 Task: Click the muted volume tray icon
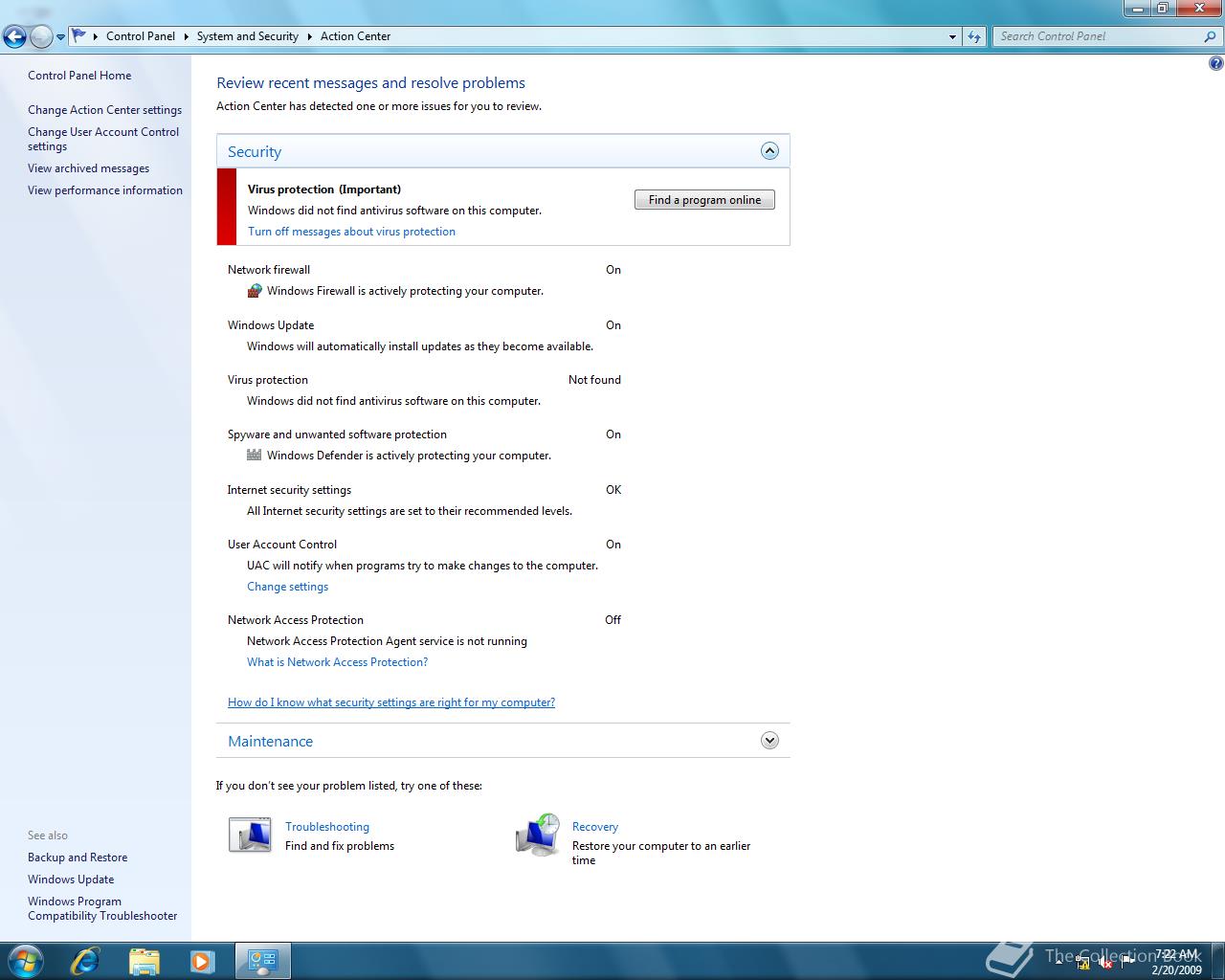[x=1104, y=962]
